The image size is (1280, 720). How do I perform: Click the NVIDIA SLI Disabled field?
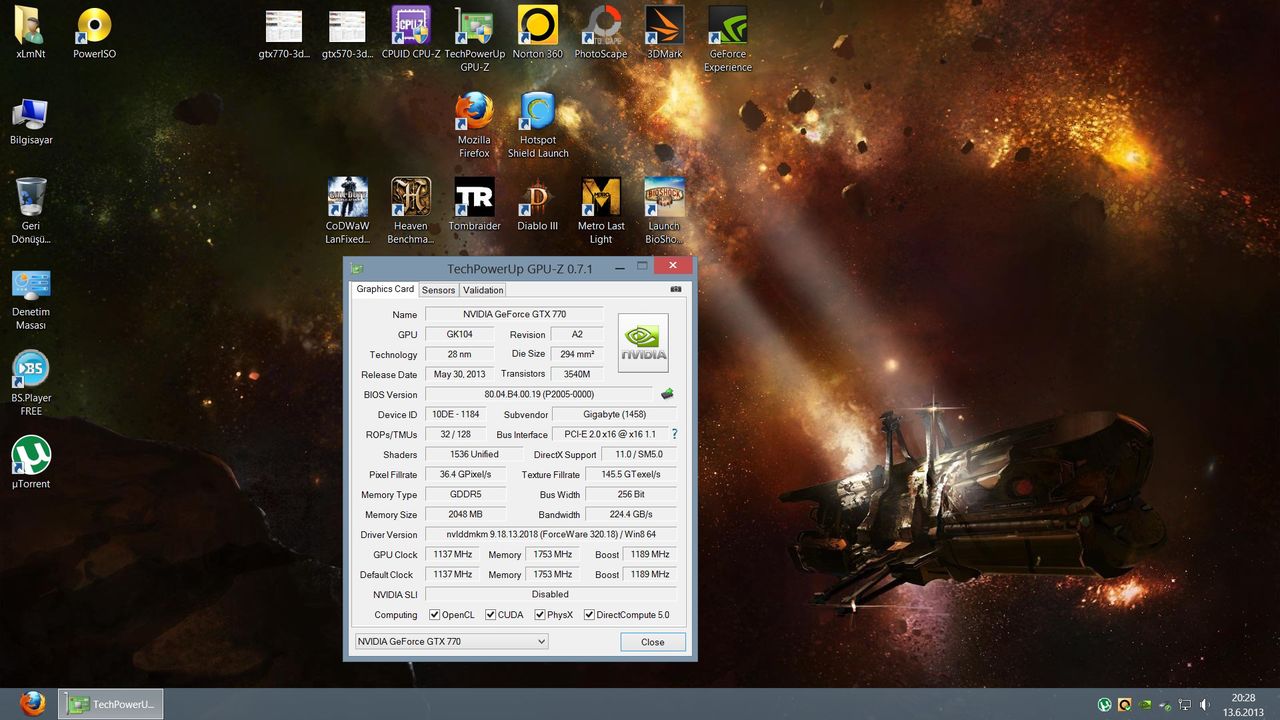click(x=550, y=594)
